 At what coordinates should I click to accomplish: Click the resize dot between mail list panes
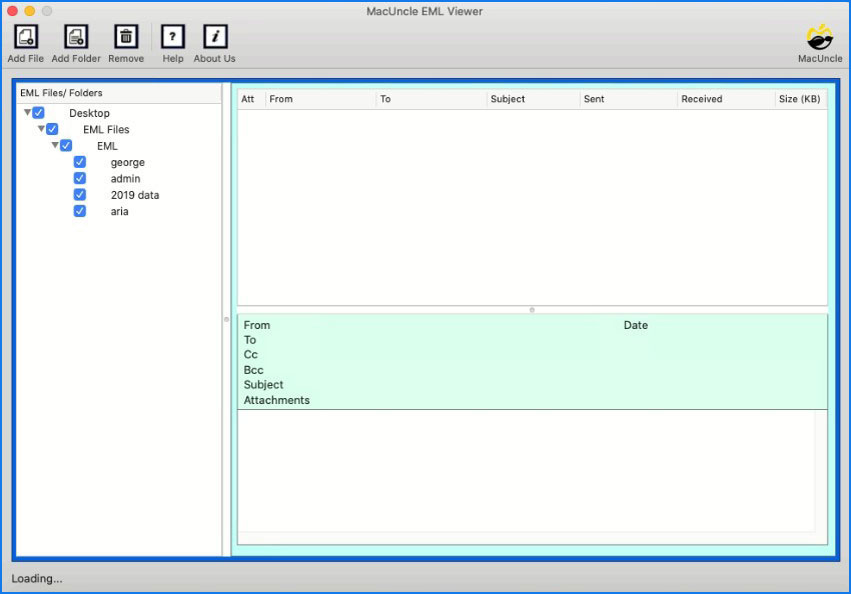tap(531, 310)
